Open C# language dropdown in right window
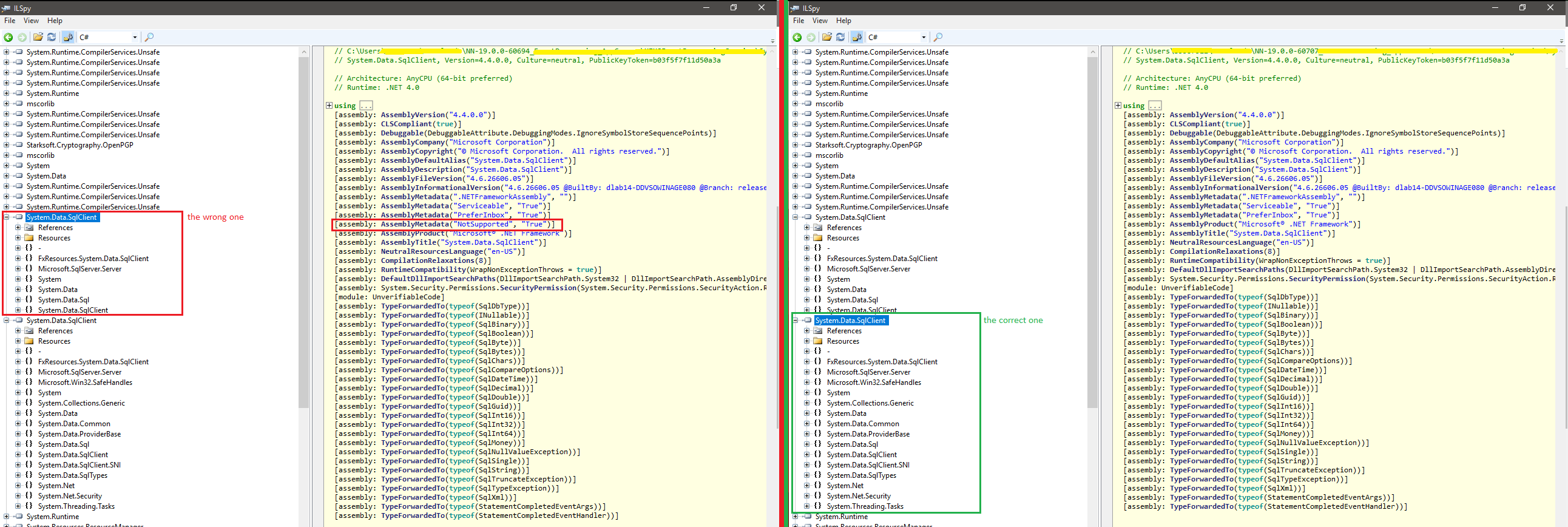 pos(897,37)
